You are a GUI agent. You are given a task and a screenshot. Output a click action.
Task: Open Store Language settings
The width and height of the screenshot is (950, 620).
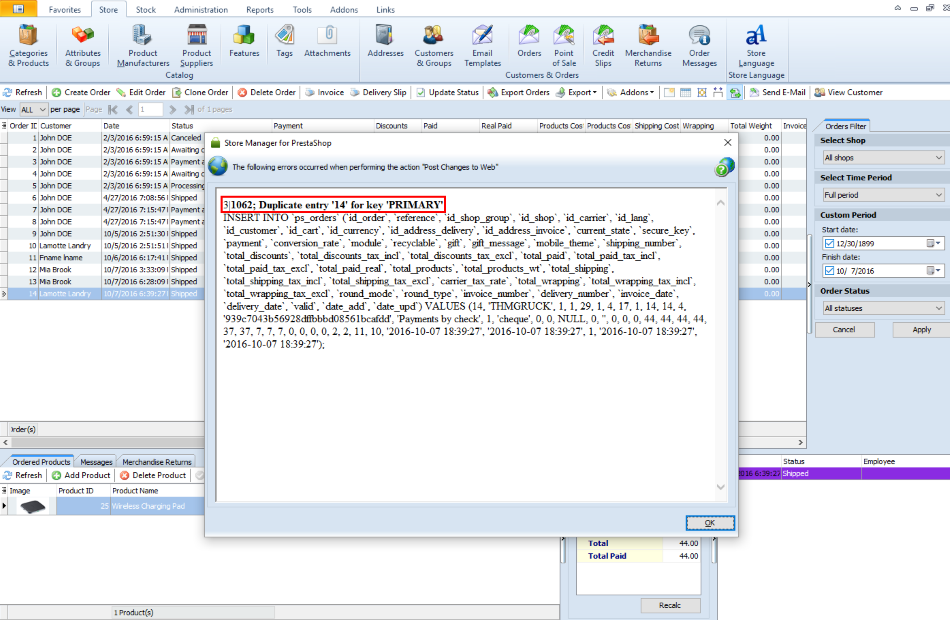point(756,45)
